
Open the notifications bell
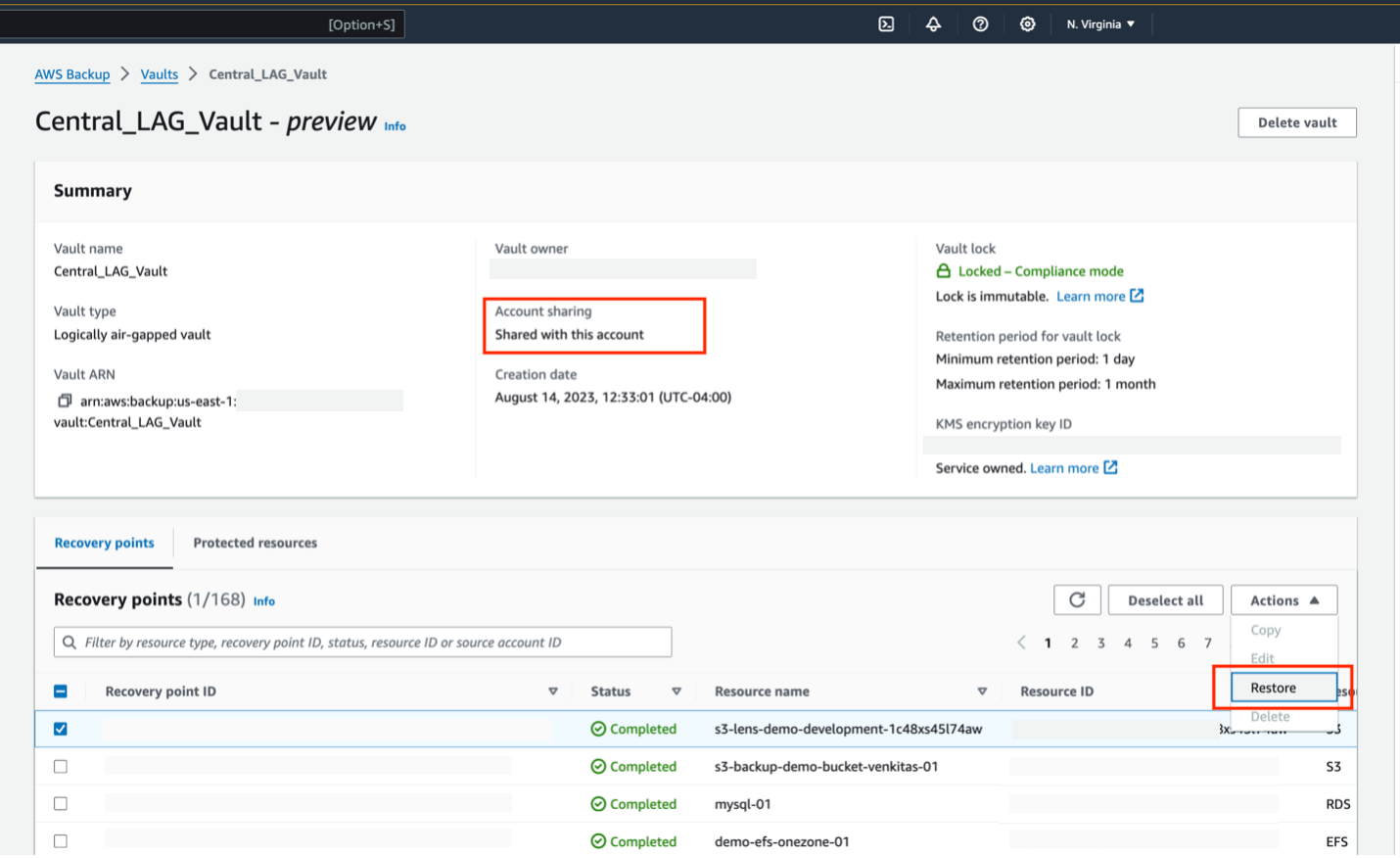click(x=933, y=24)
